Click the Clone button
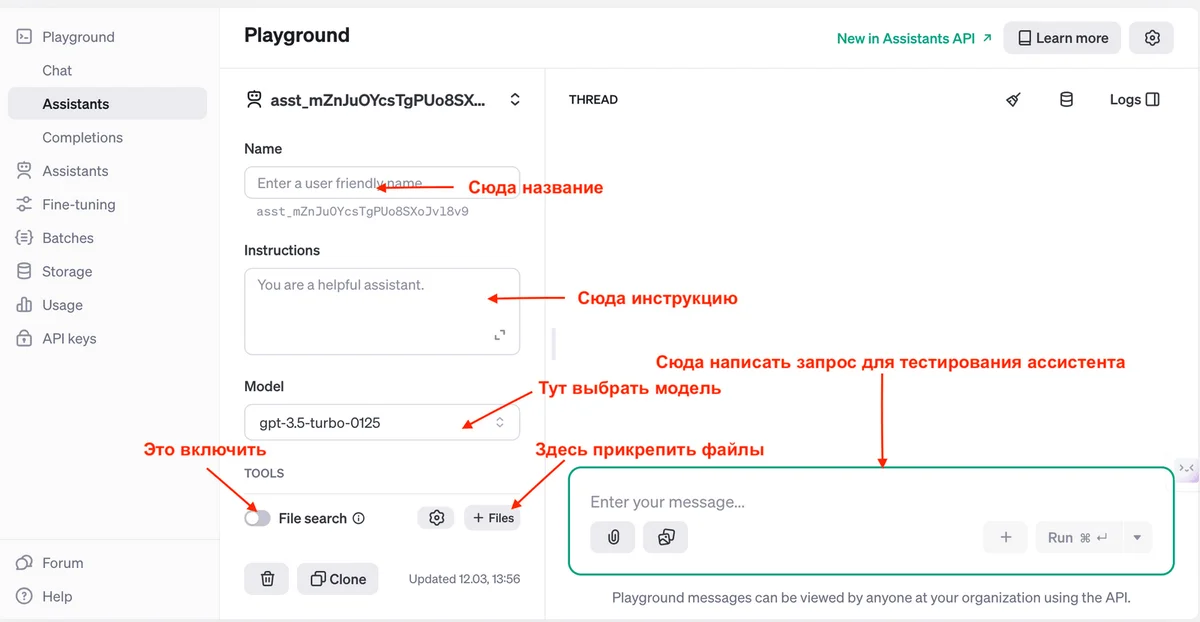This screenshot has width=1200, height=622. [338, 579]
